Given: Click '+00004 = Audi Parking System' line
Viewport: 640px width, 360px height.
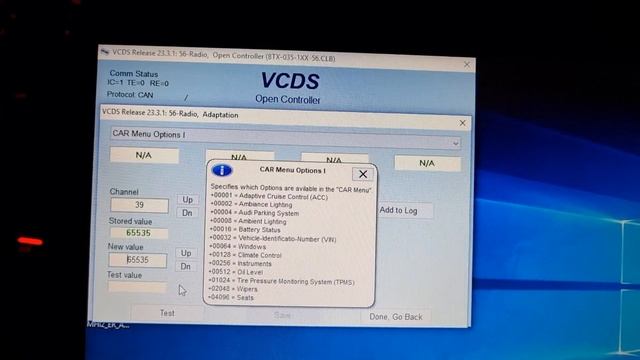Looking at the screenshot, I should pos(254,213).
